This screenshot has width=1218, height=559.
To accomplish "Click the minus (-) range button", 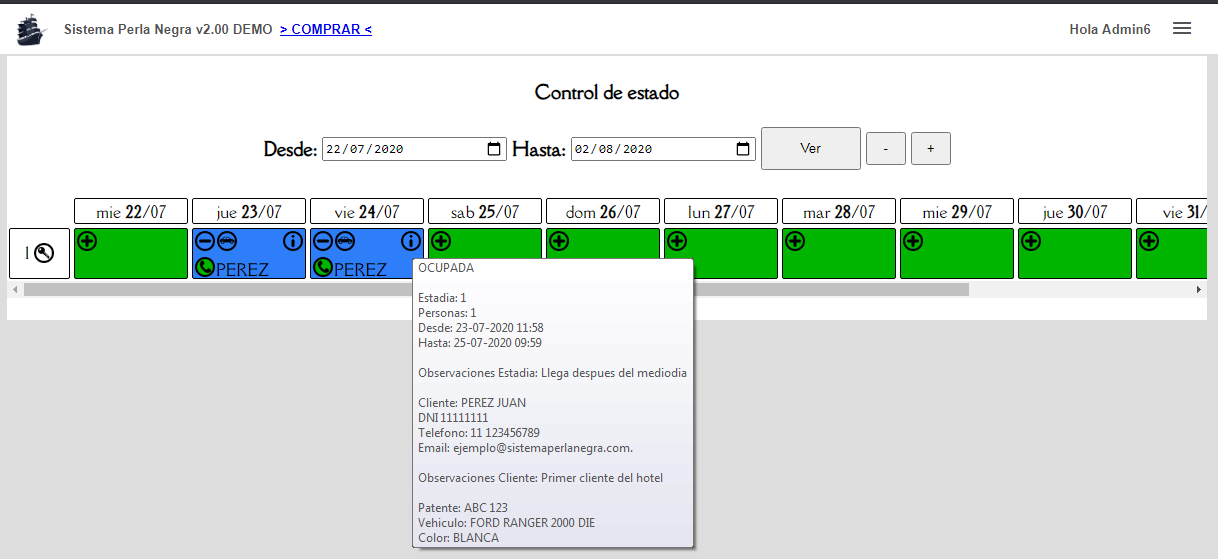I will click(x=885, y=149).
